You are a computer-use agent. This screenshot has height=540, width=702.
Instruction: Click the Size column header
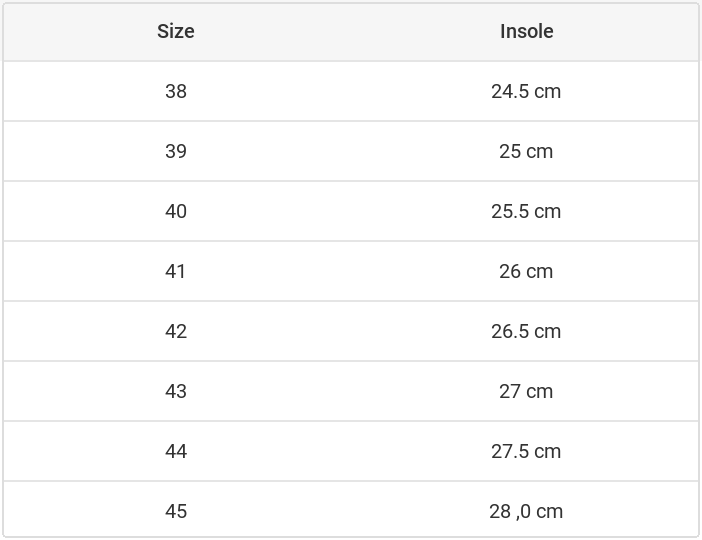[176, 31]
